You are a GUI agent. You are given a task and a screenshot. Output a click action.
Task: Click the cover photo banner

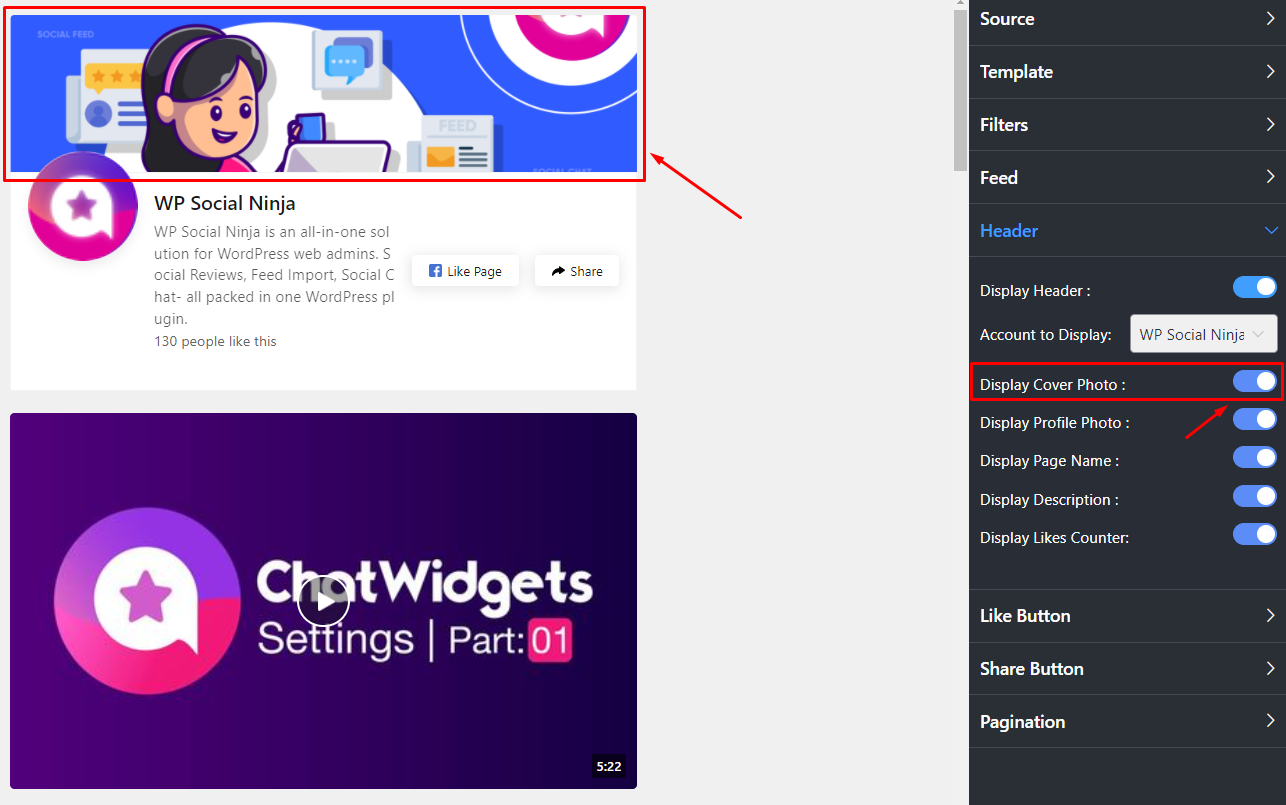323,93
